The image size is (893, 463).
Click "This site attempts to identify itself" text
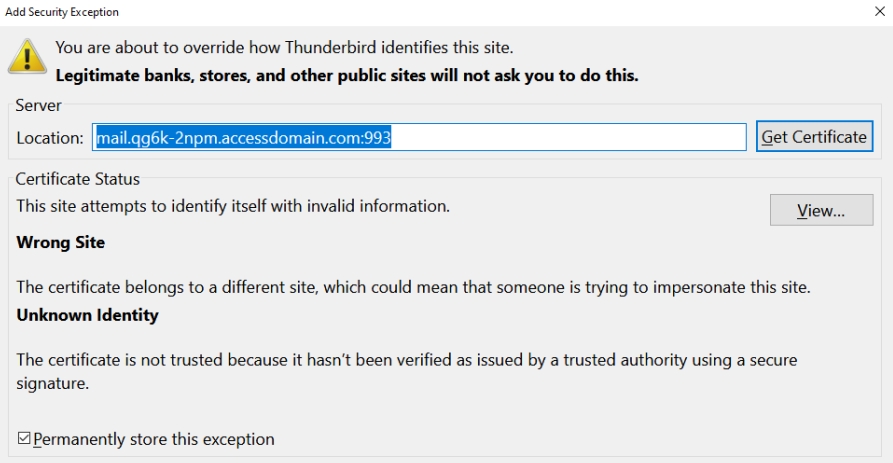(x=233, y=206)
